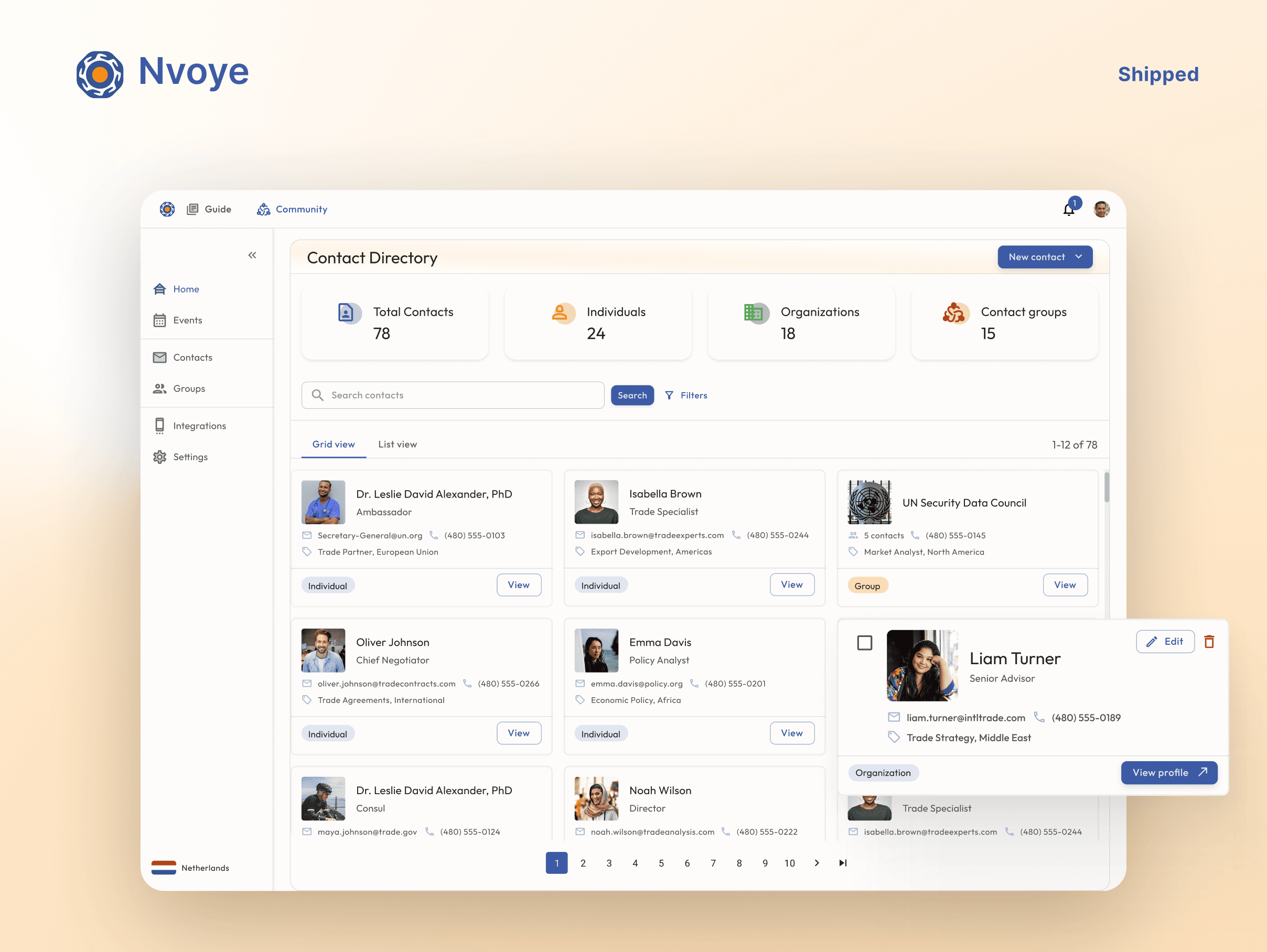This screenshot has height=952, width=1267.
Task: Delete Liam Turner using trash icon
Action: 1209,642
